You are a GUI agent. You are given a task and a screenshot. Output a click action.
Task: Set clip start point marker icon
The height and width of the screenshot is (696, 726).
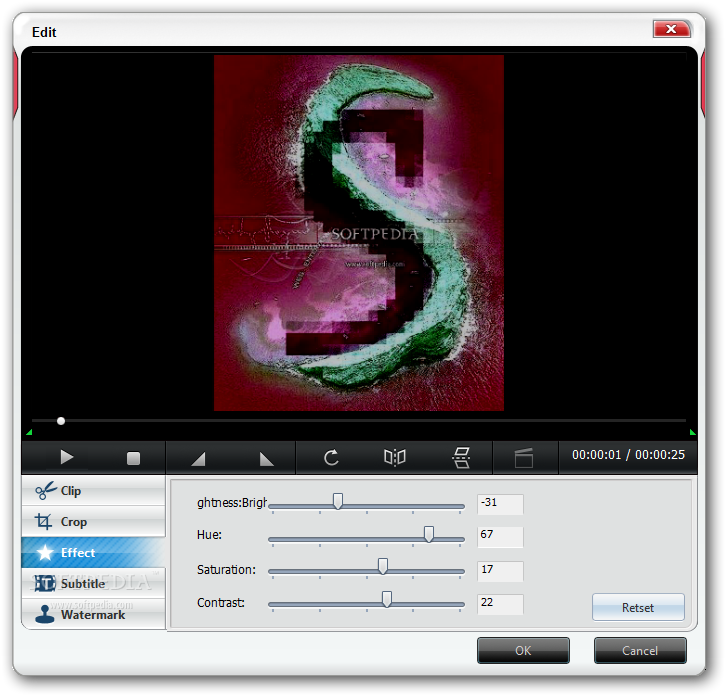pyautogui.click(x=198, y=459)
